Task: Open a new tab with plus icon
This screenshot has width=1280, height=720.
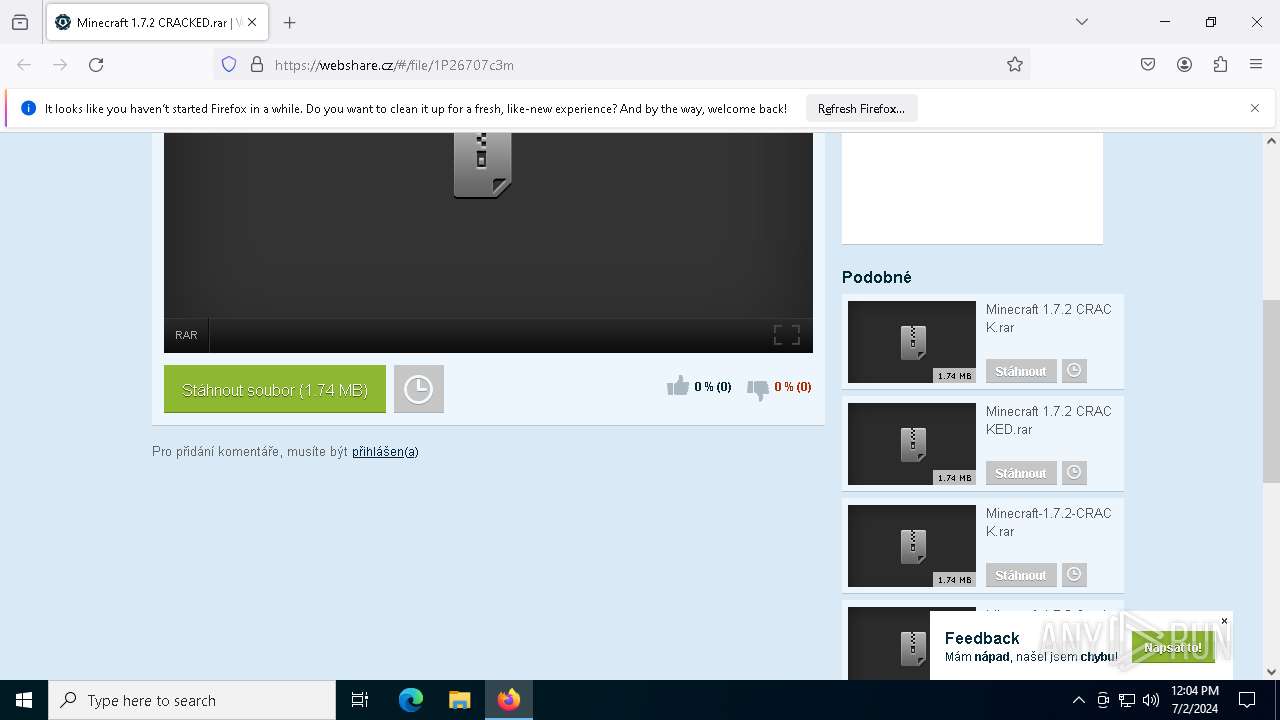Action: (x=290, y=22)
